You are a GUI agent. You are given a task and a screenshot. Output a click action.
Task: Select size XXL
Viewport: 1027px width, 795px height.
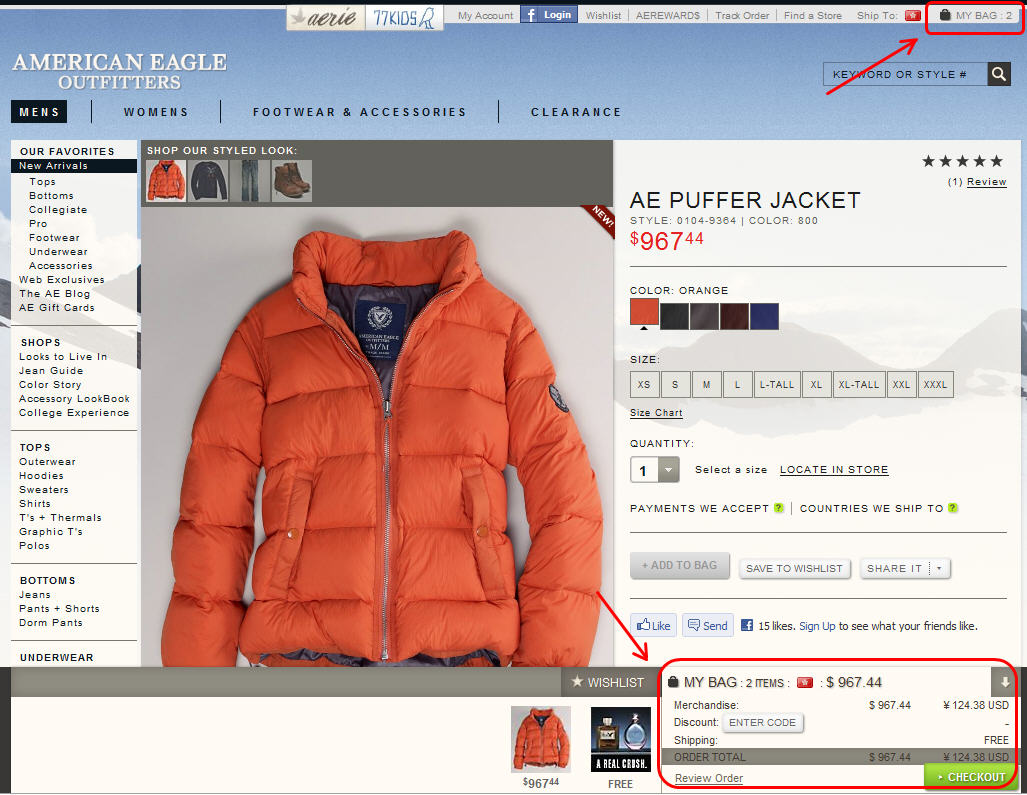pos(901,384)
